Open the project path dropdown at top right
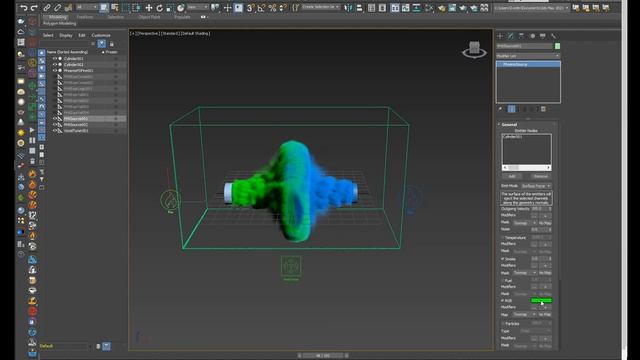 531,8
